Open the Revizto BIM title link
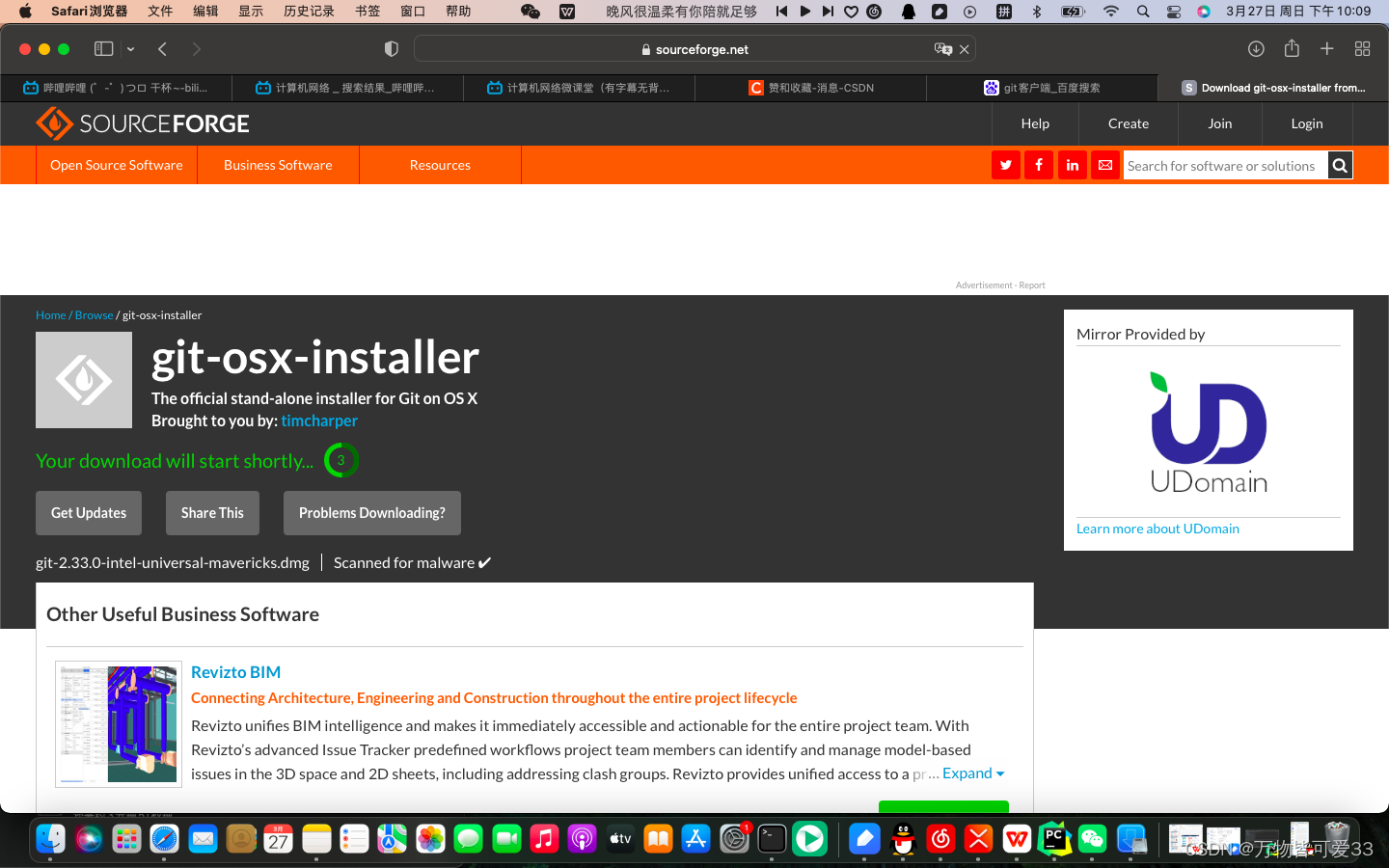Viewport: 1389px width, 868px height. (235, 672)
